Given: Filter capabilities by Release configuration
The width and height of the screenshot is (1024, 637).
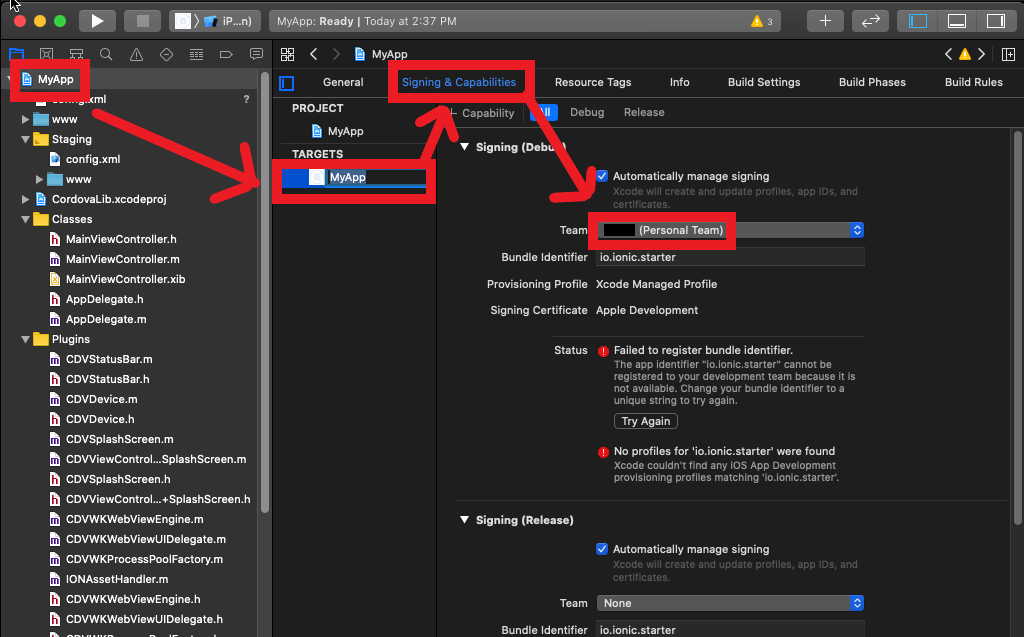Looking at the screenshot, I should point(644,112).
